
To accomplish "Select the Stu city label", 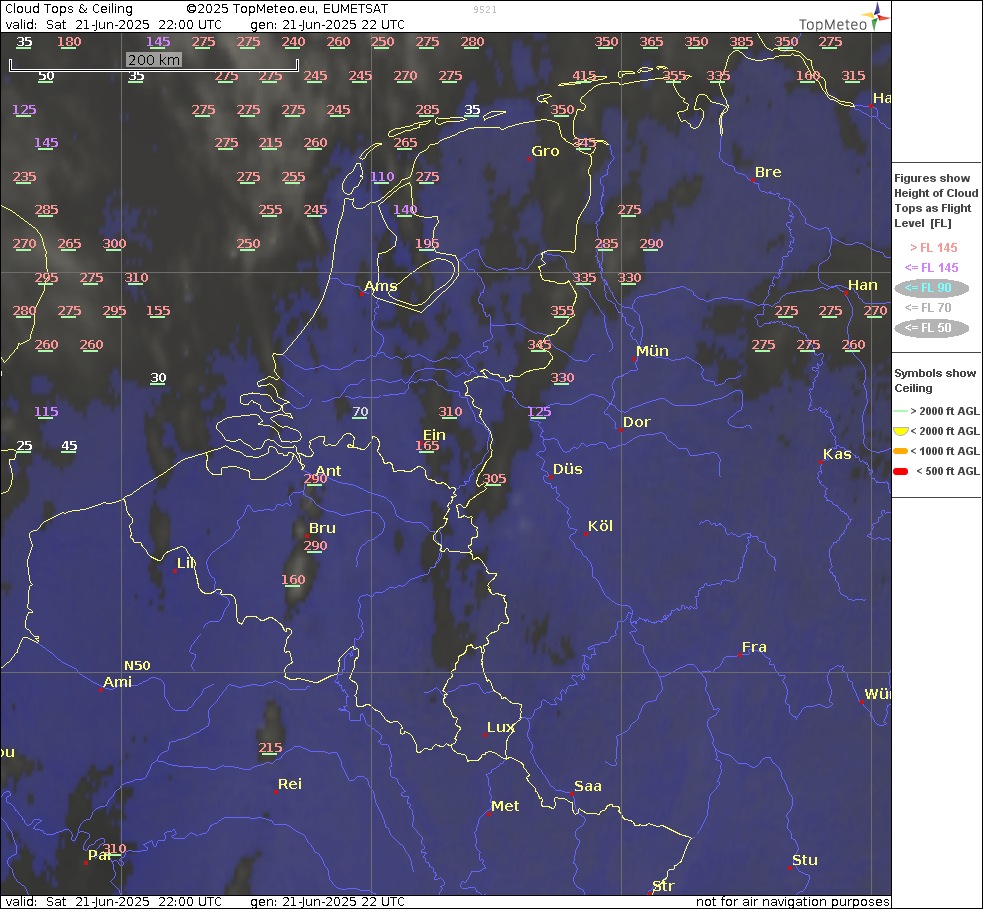I will 804,859.
